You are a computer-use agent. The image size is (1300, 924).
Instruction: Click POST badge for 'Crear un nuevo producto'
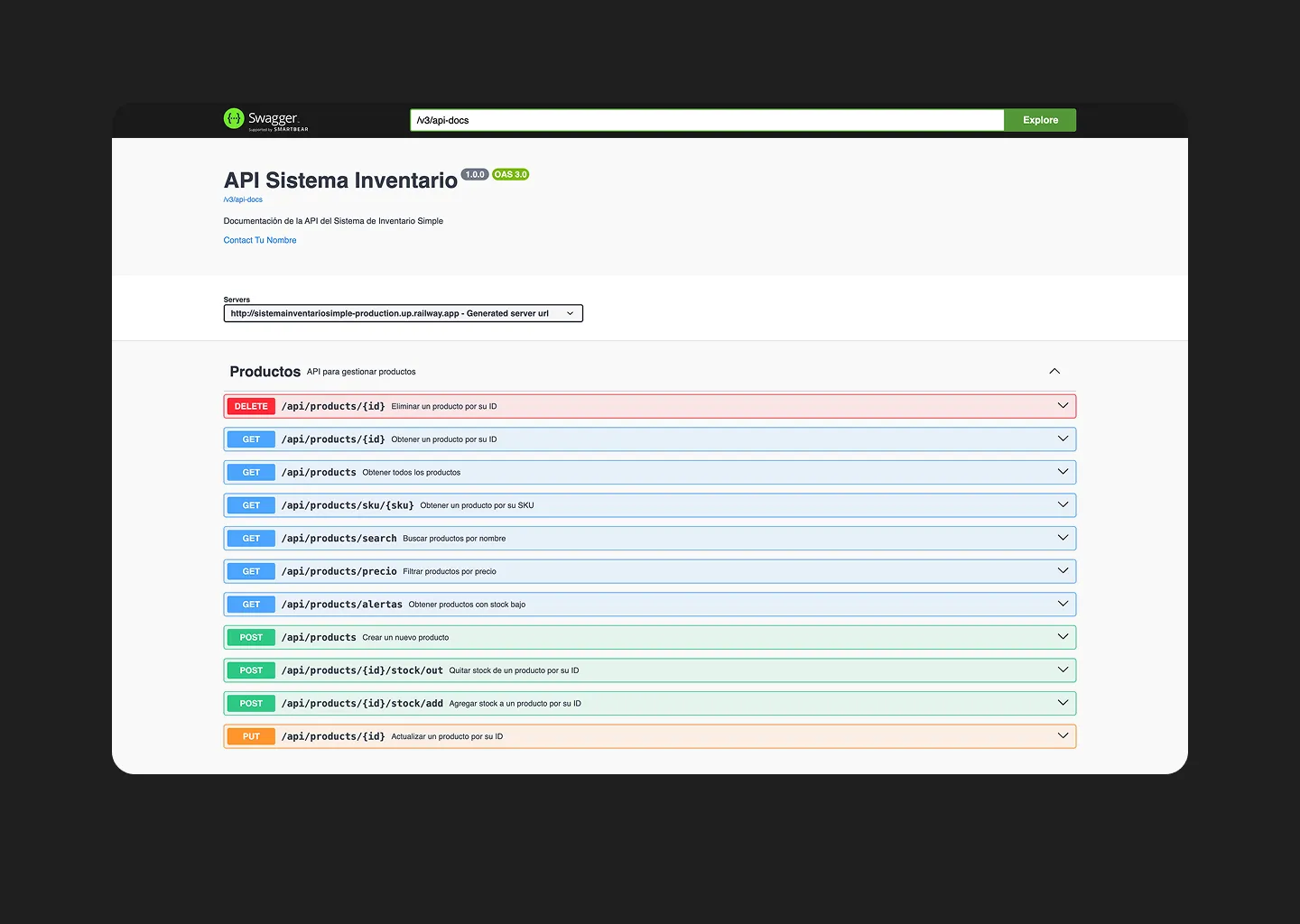pos(251,637)
